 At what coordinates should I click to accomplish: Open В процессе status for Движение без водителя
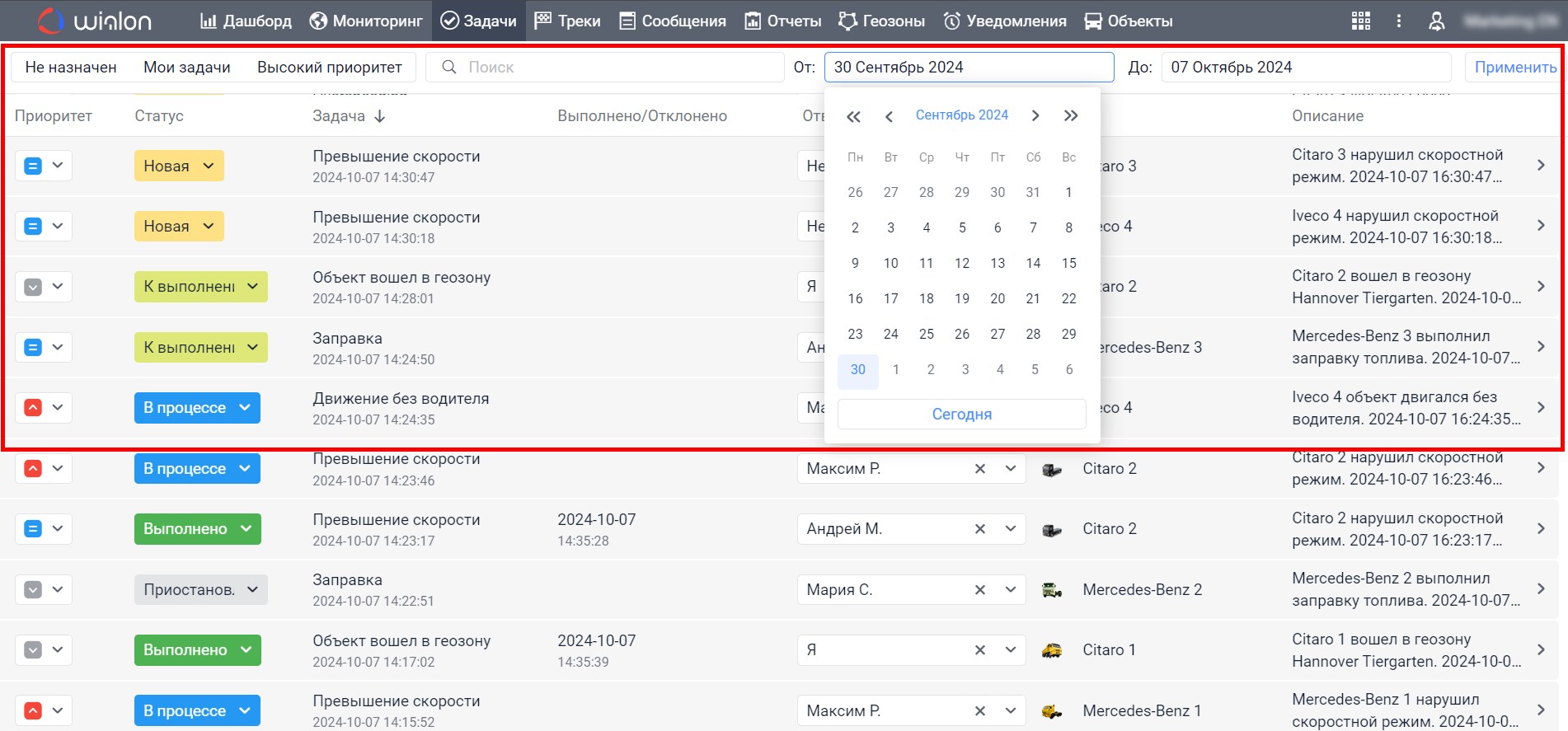(197, 407)
